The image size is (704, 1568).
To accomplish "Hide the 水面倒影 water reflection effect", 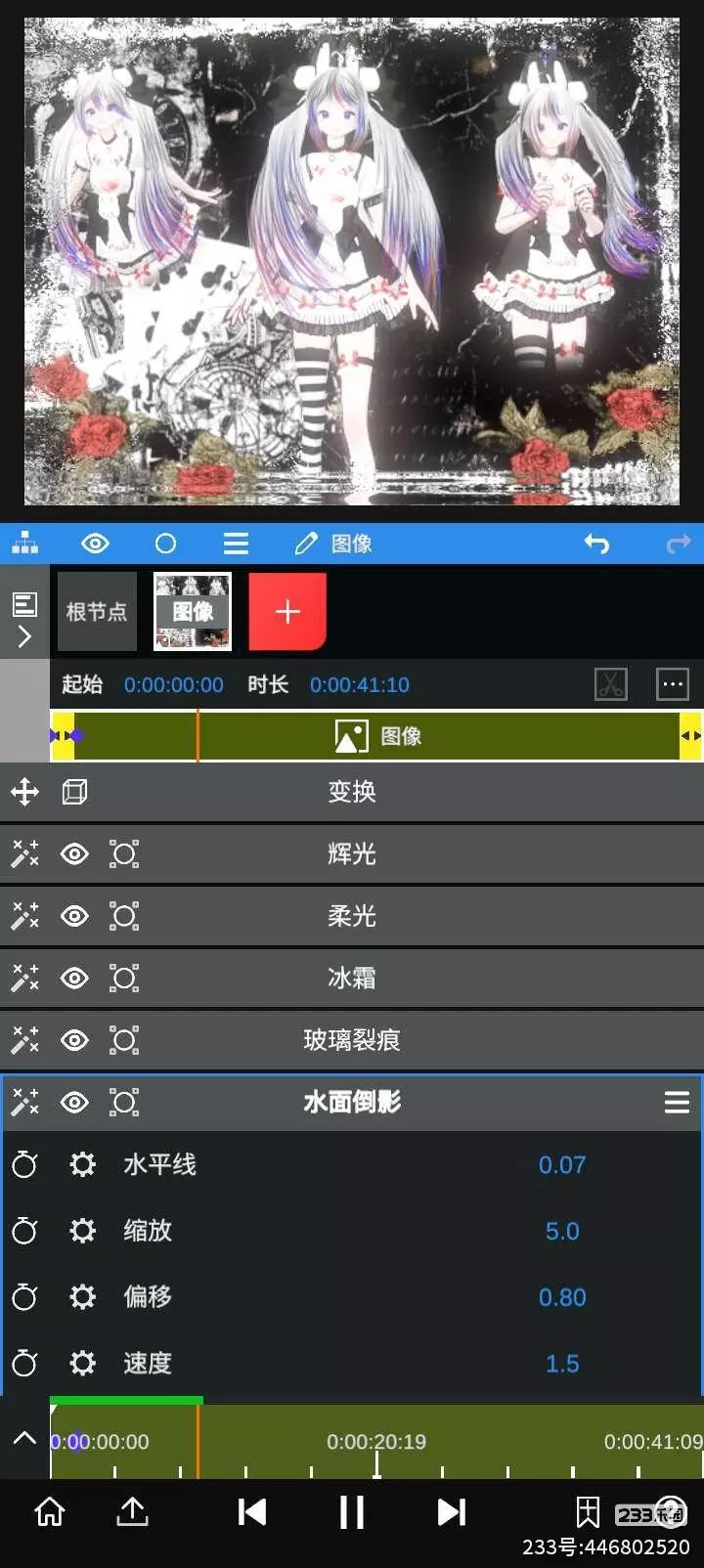I will click(x=74, y=1103).
